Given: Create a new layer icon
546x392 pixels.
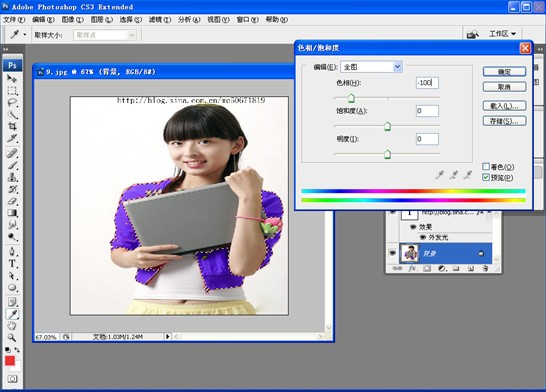Looking at the screenshot, I should click(x=470, y=268).
